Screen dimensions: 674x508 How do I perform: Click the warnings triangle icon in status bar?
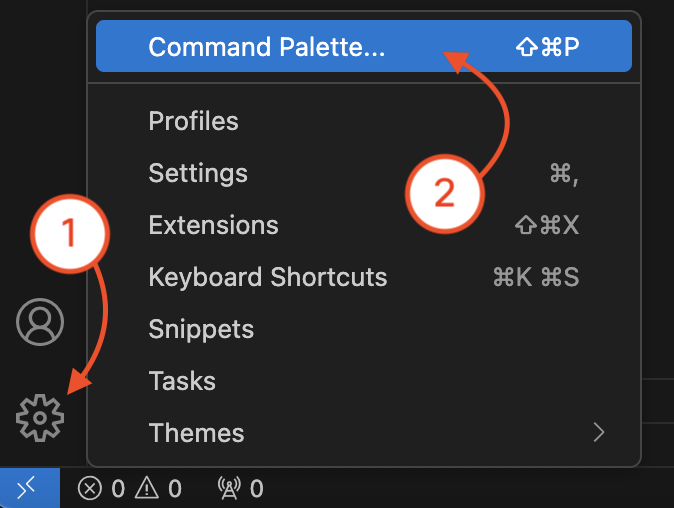coord(147,489)
